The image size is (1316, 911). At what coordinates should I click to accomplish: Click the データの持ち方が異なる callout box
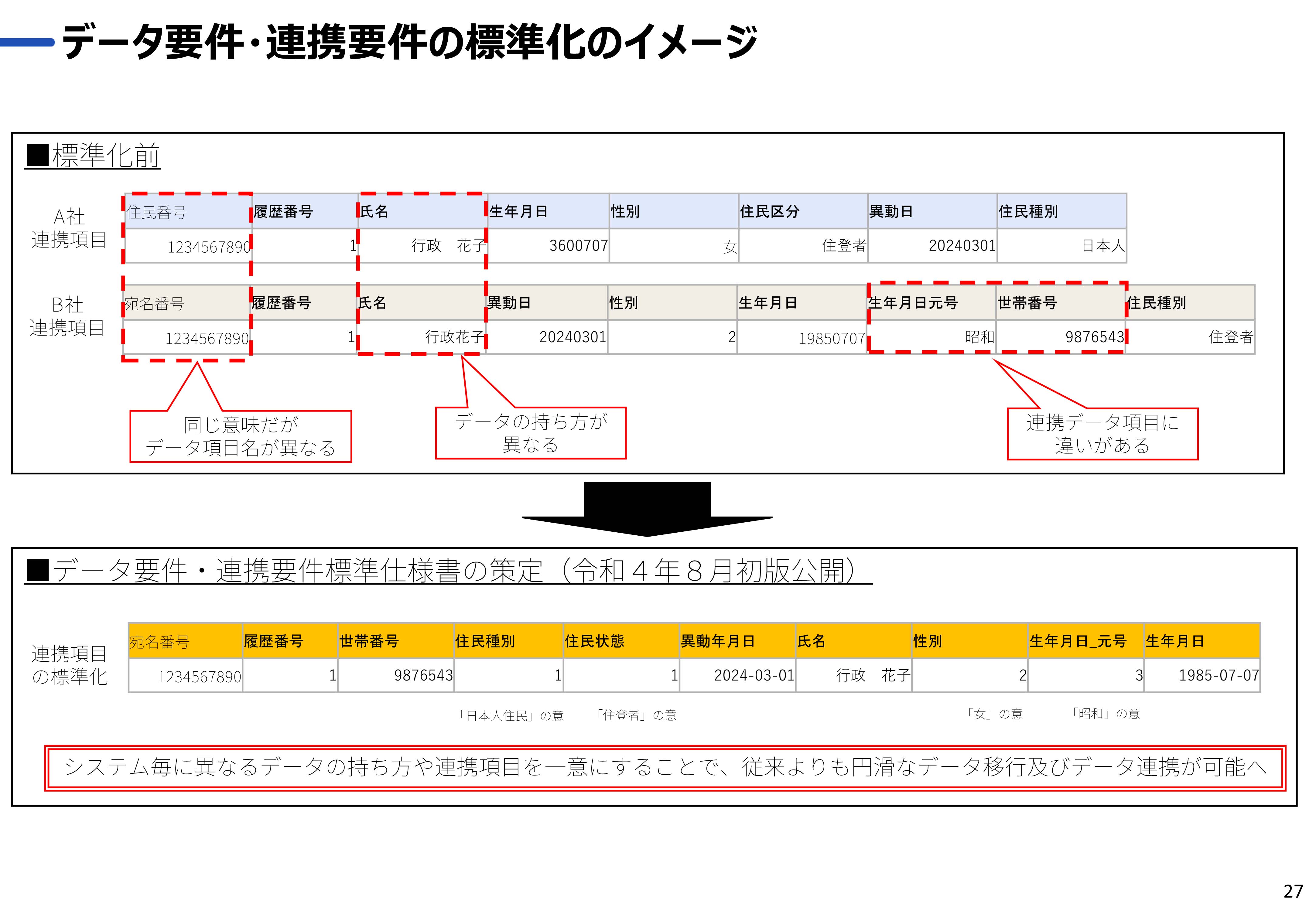click(530, 433)
